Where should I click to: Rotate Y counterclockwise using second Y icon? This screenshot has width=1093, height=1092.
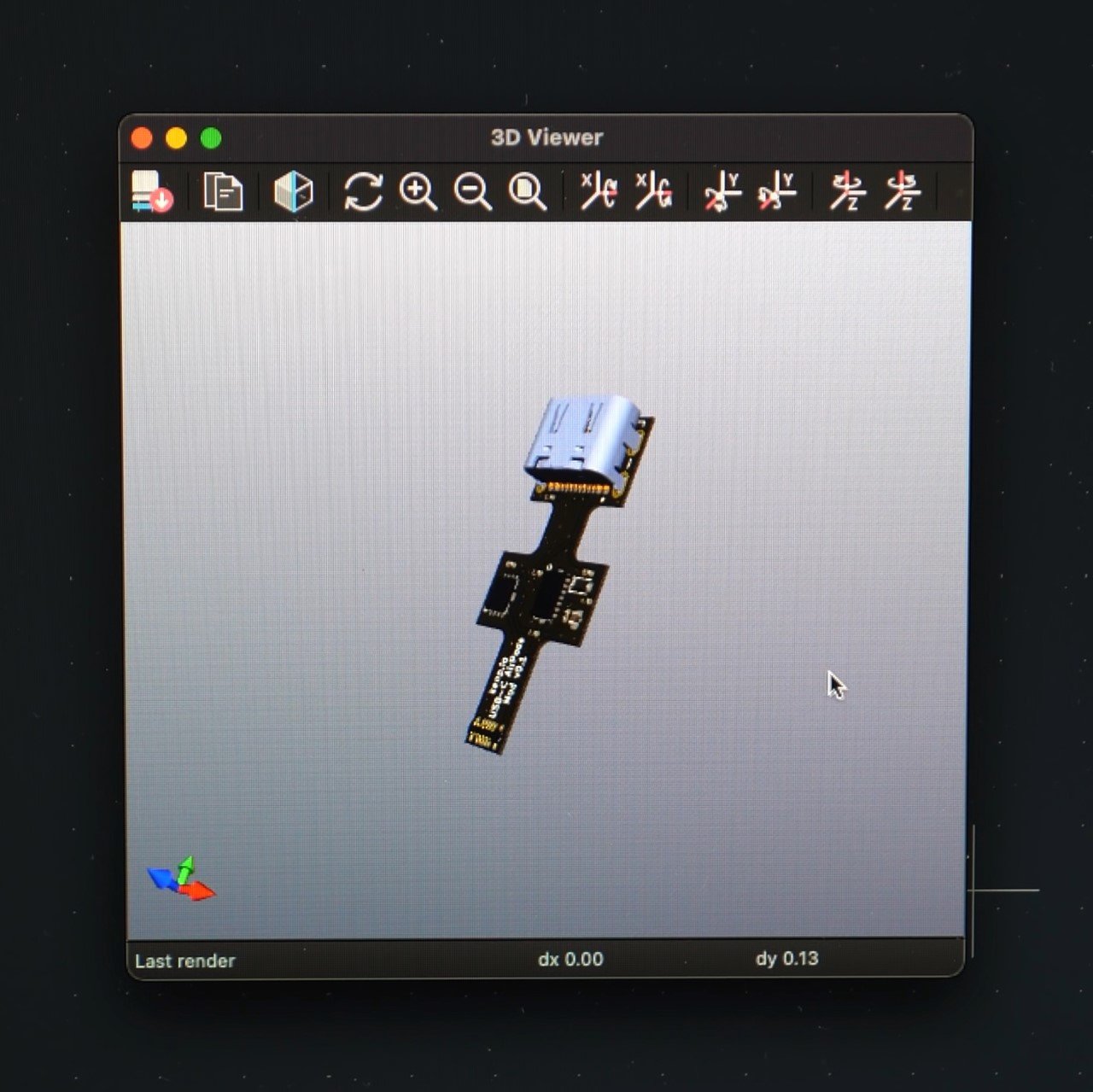pyautogui.click(x=777, y=191)
